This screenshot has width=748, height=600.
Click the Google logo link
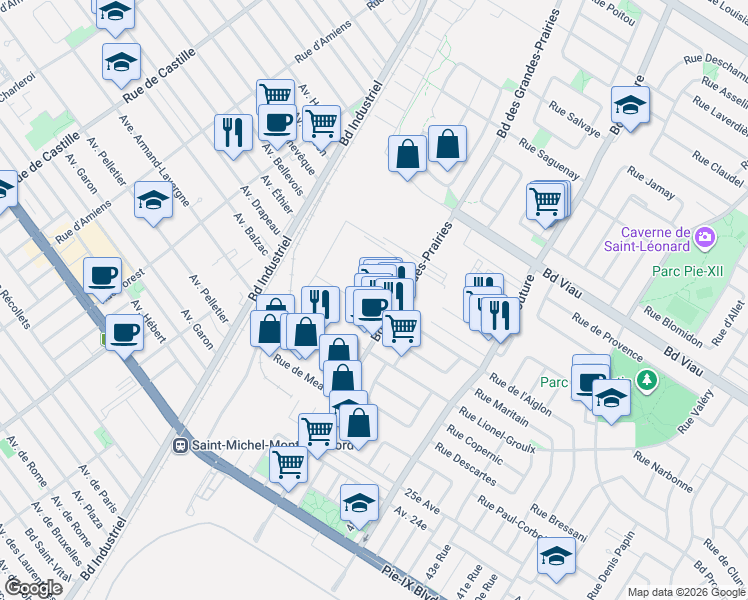34,589
